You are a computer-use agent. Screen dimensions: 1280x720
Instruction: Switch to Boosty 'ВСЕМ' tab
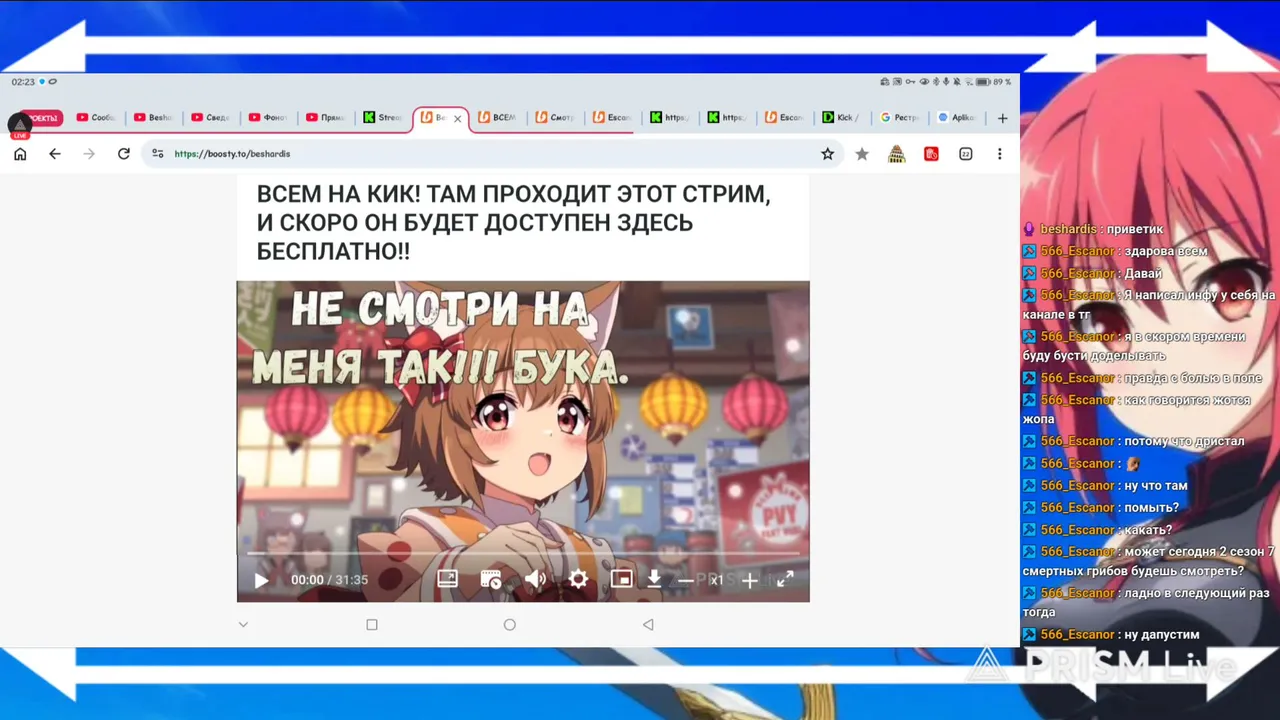tap(498, 118)
